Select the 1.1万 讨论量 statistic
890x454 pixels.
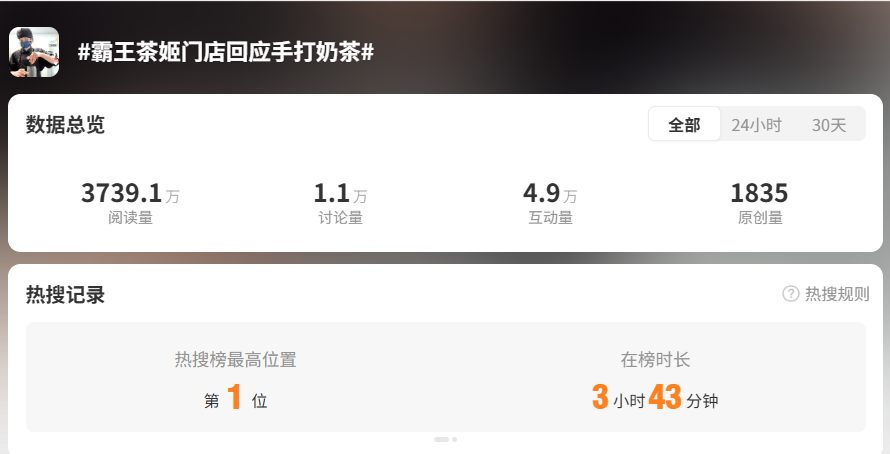(341, 203)
